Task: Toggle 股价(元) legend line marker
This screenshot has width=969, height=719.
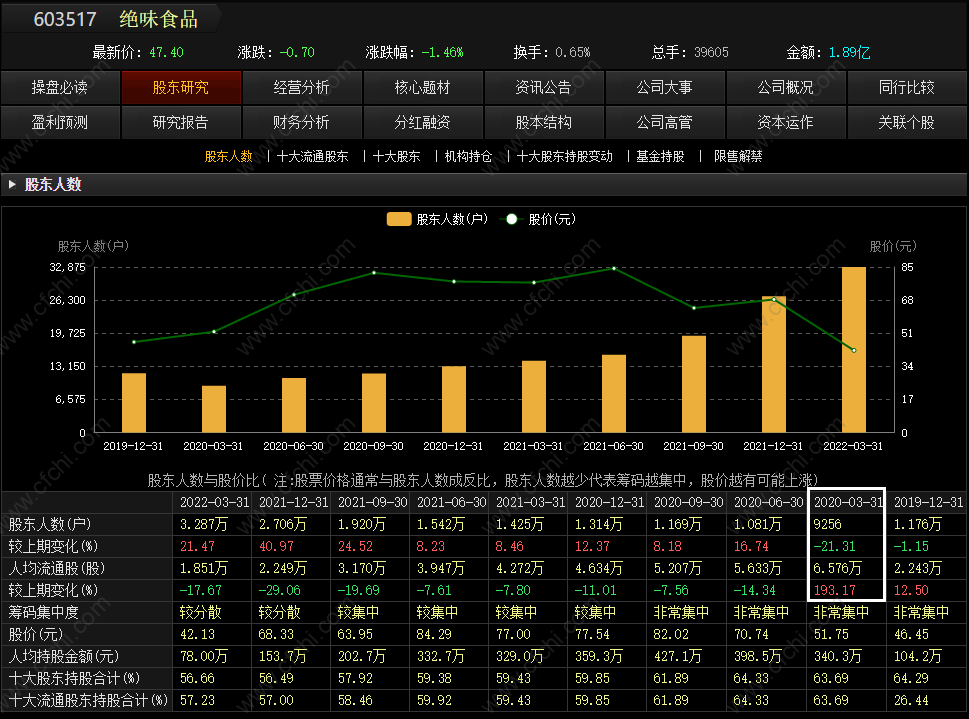Action: [512, 219]
